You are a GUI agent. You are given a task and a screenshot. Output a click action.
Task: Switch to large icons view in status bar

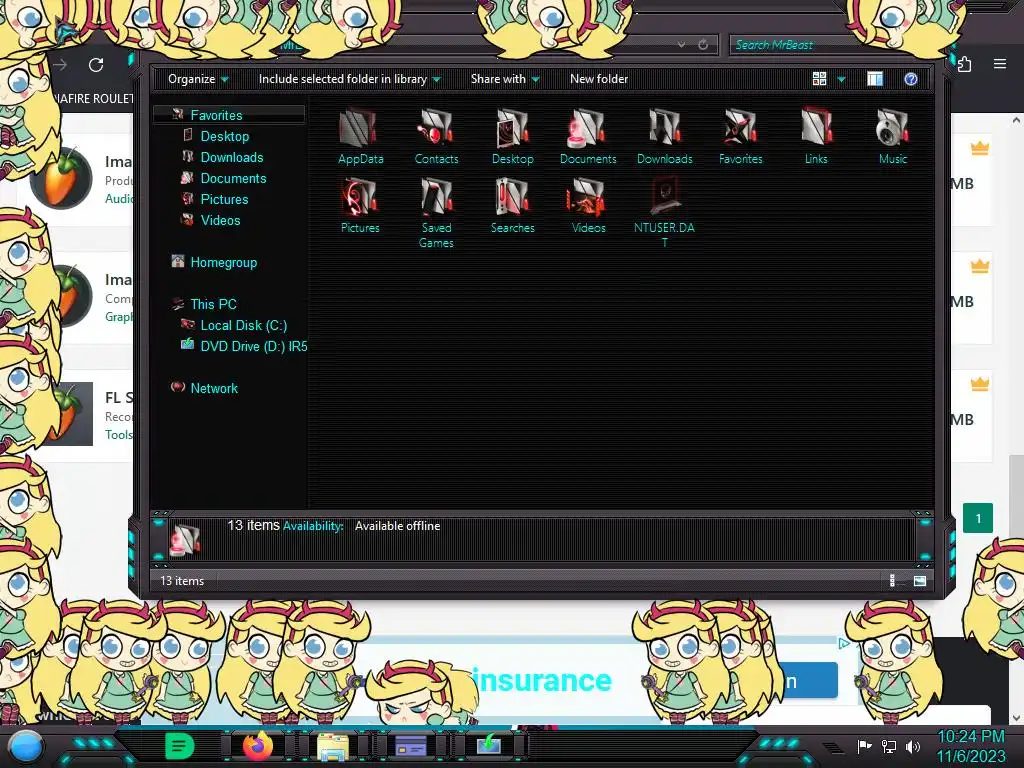920,581
